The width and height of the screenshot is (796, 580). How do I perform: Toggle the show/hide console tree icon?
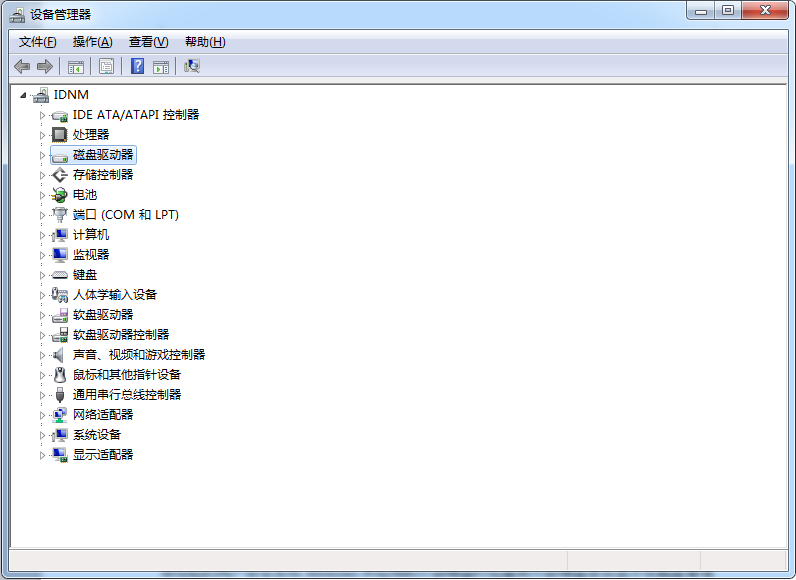[x=76, y=66]
